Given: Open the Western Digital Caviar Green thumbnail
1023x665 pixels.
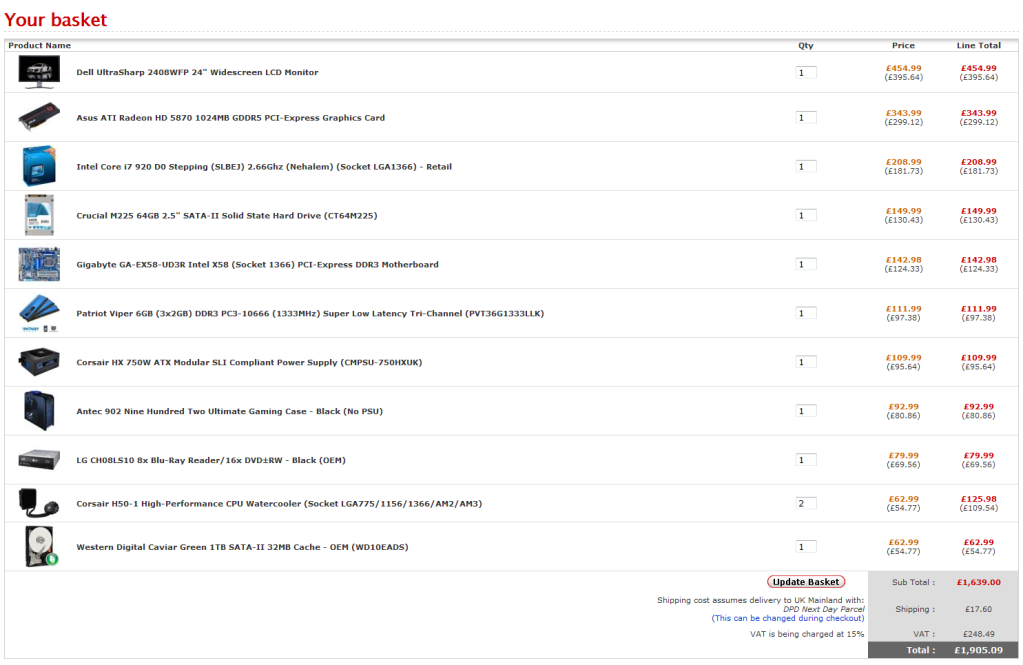Looking at the screenshot, I should pos(41,546).
